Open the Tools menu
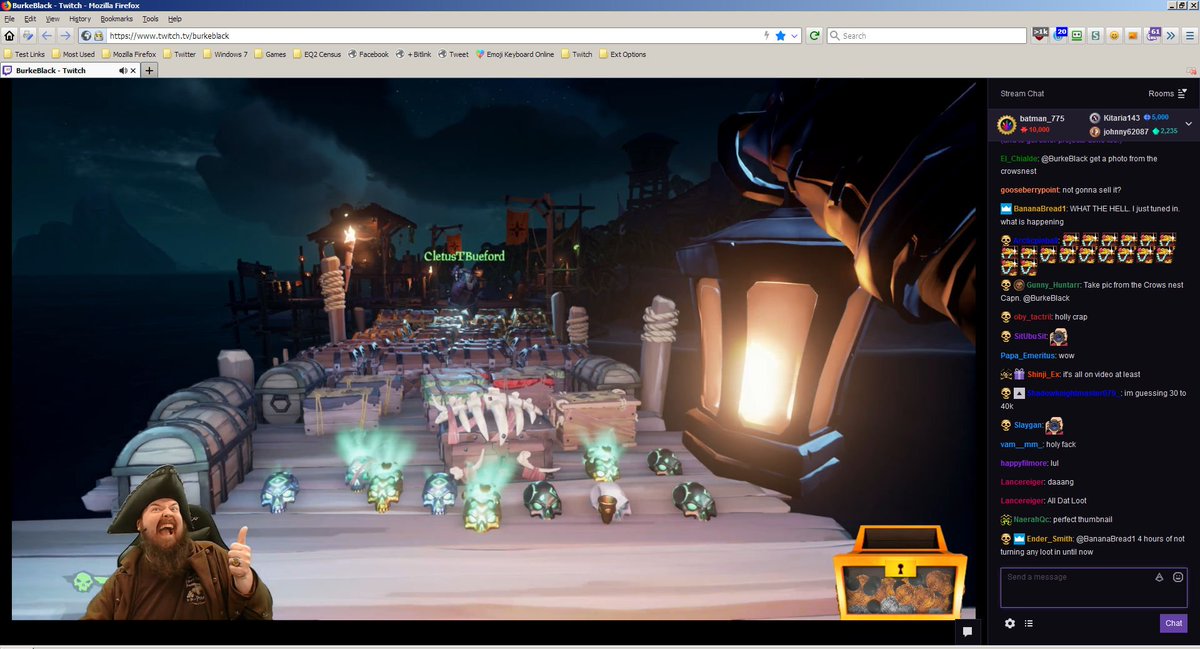The width and height of the screenshot is (1200, 649). pyautogui.click(x=150, y=19)
